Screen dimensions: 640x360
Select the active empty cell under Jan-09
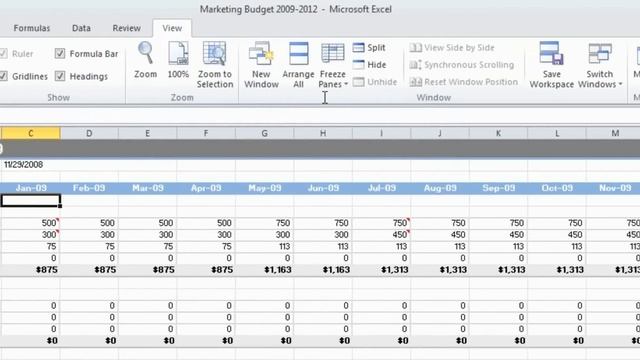click(31, 200)
